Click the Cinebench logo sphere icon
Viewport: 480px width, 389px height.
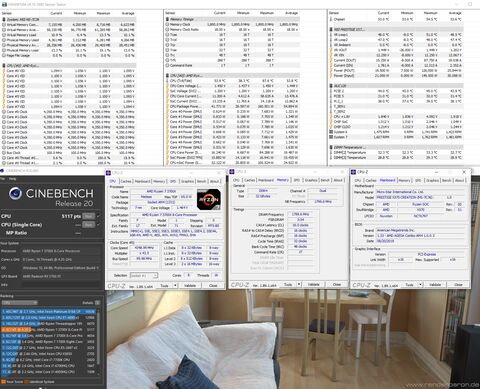click(x=15, y=193)
